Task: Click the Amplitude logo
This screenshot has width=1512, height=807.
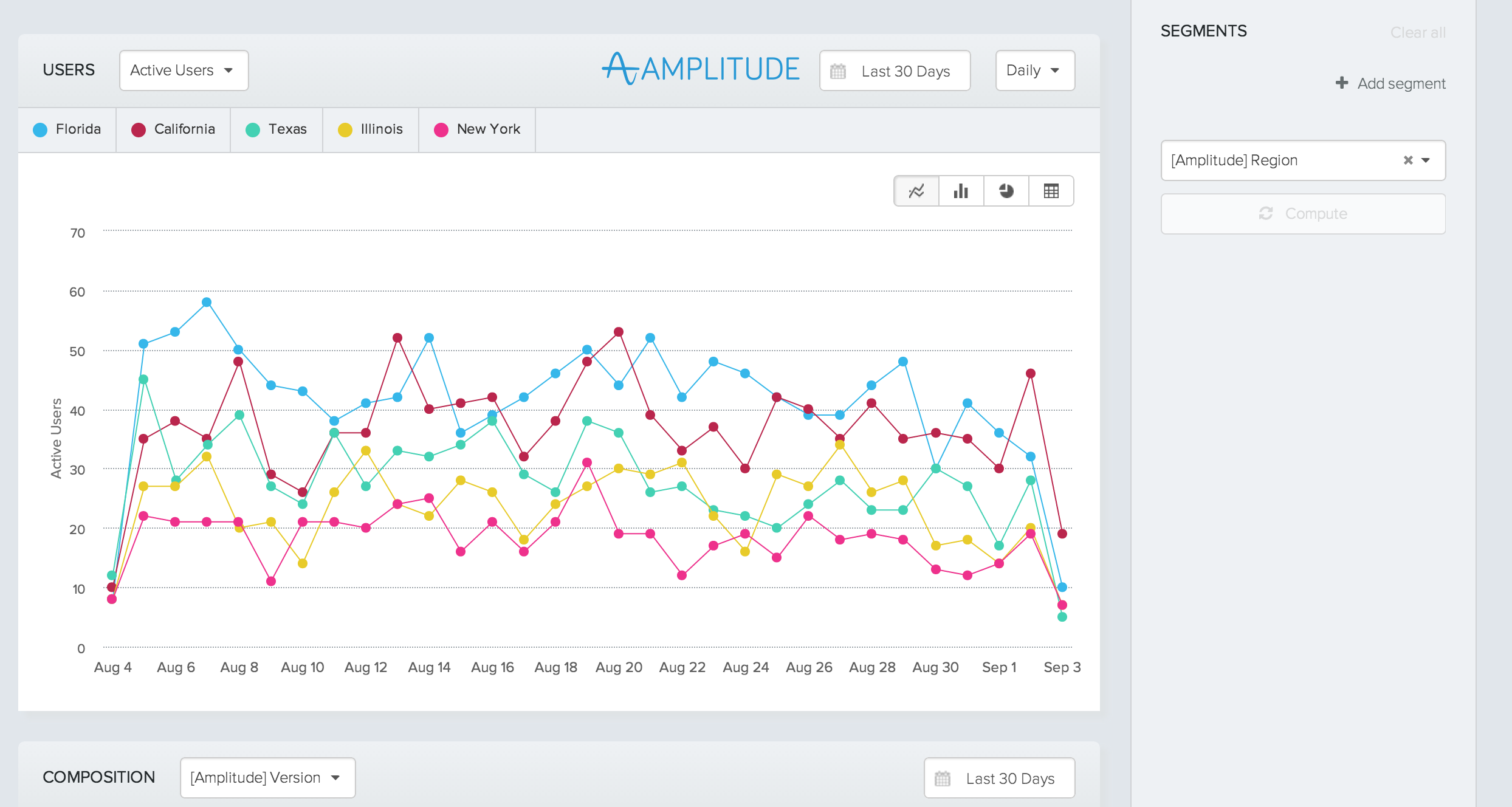Action: [700, 69]
